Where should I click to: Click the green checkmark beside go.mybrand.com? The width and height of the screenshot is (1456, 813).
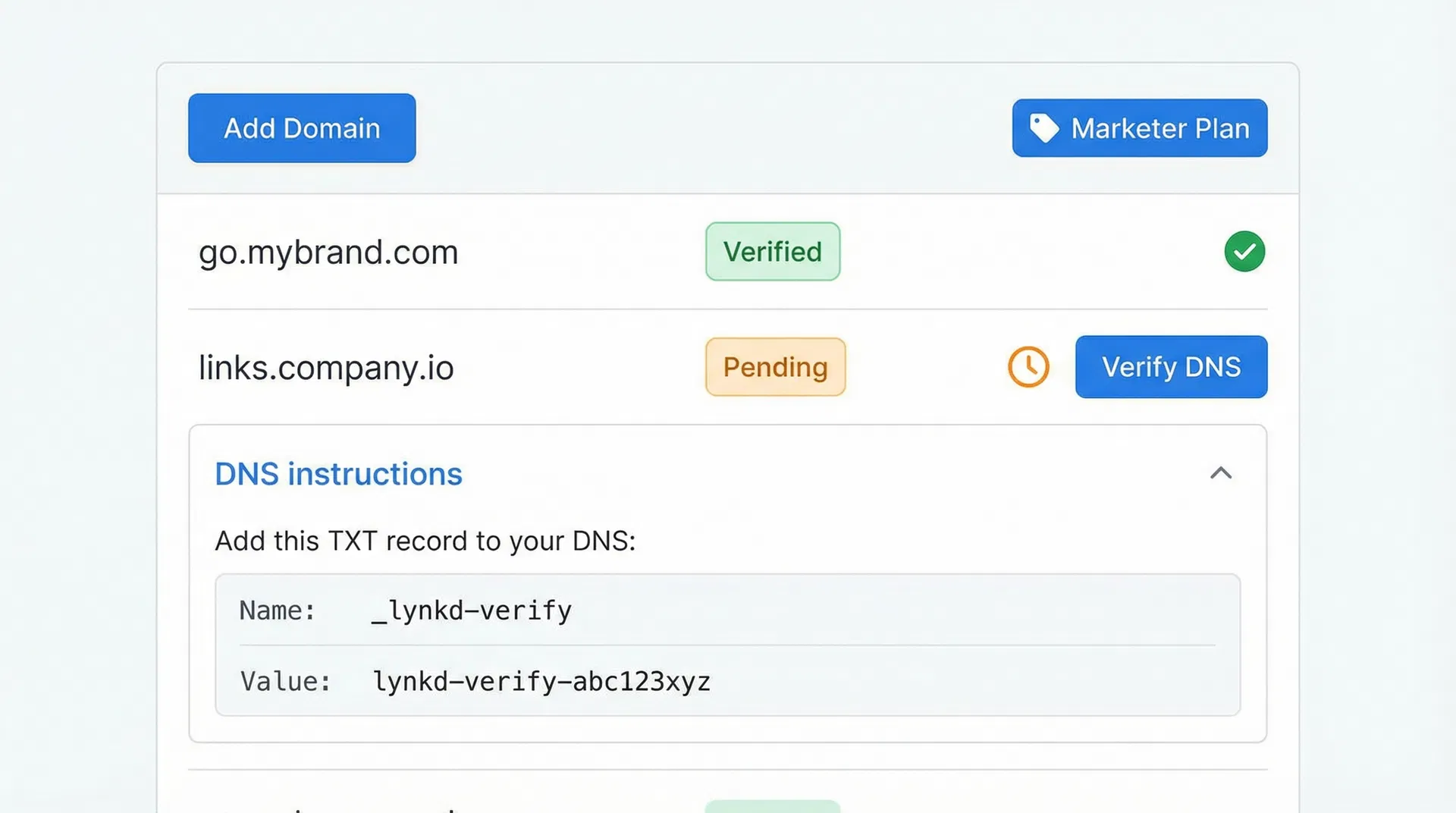(1244, 251)
